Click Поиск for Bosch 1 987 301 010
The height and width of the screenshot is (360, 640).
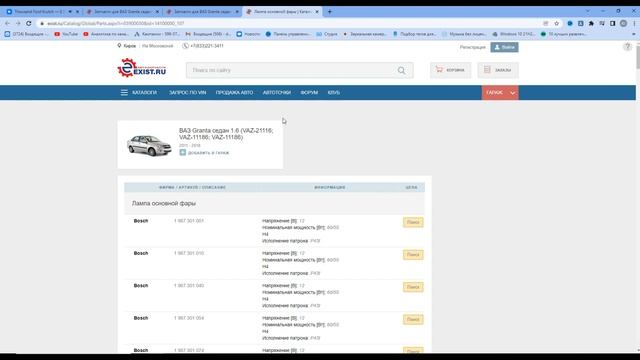413,255
